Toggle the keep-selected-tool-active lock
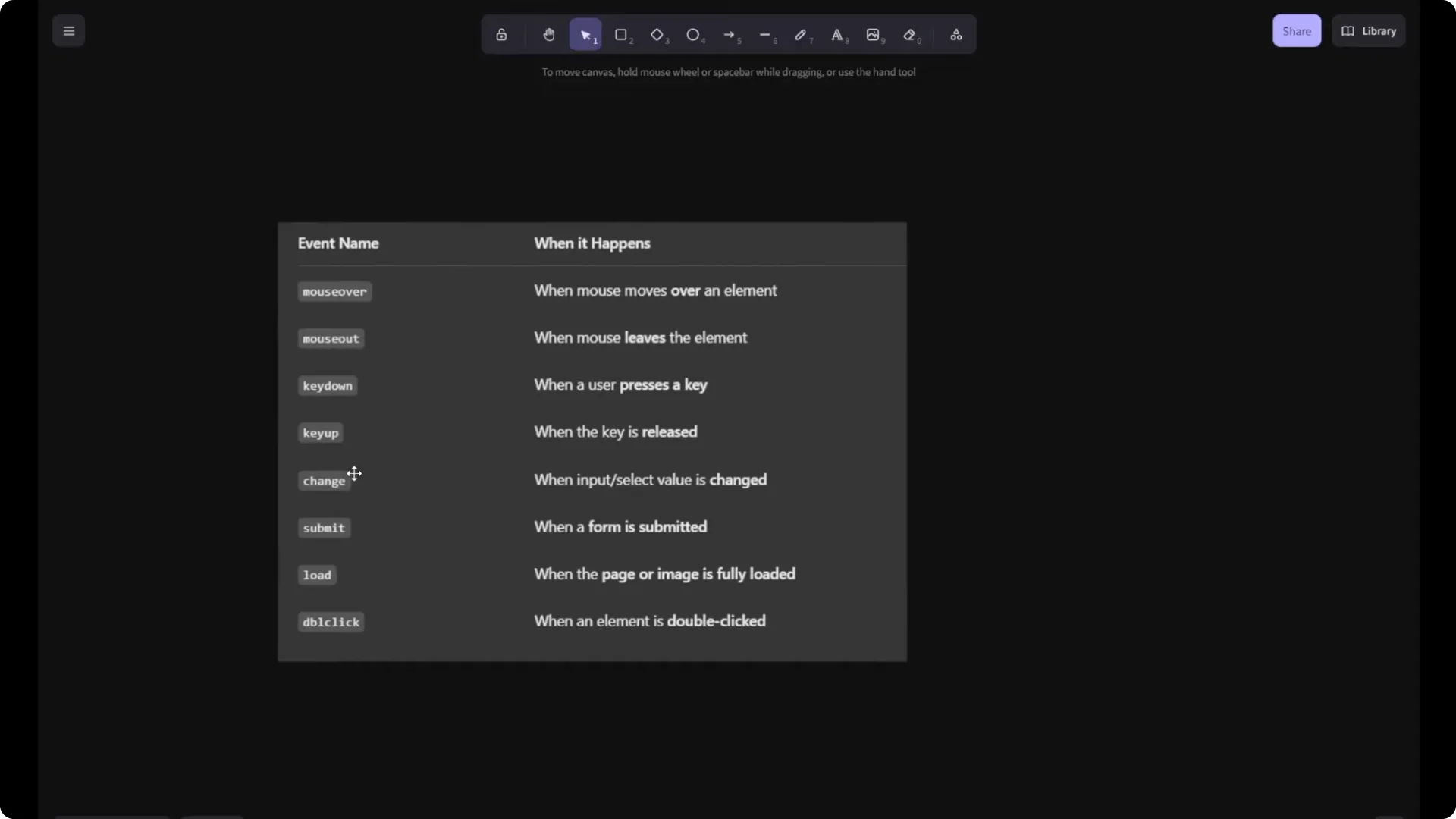 tap(501, 34)
